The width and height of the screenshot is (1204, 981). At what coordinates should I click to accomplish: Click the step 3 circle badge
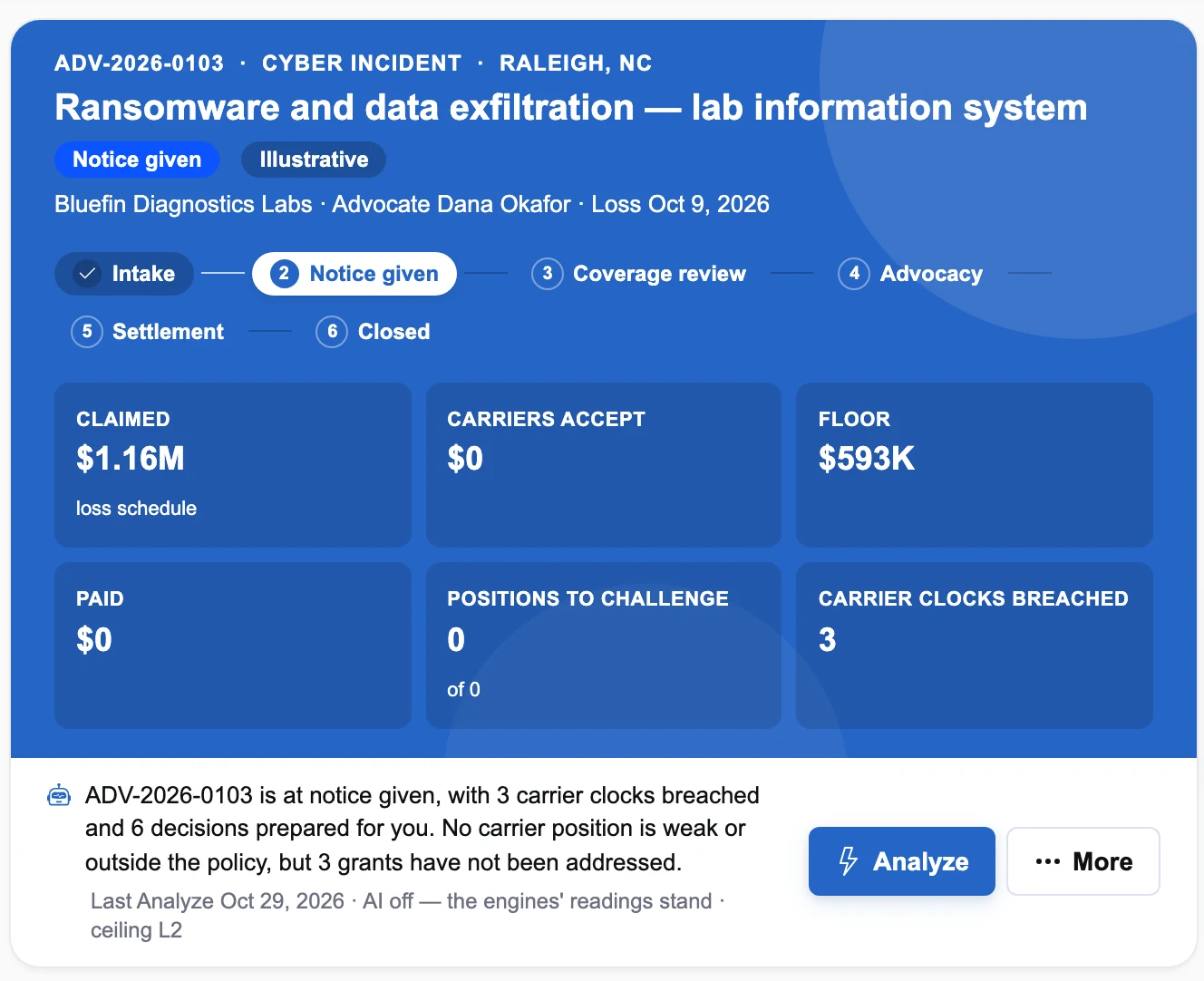pos(548,274)
